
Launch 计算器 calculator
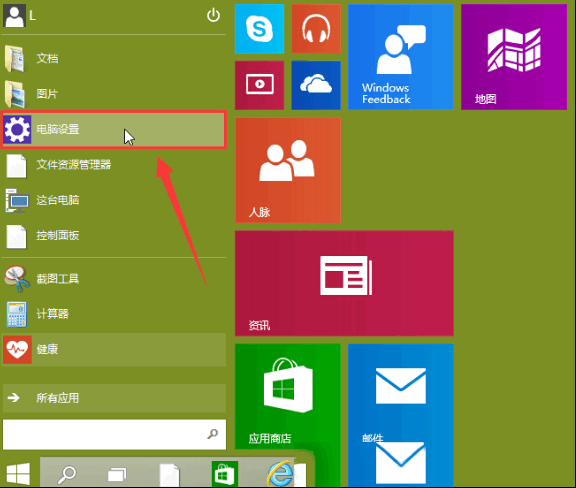point(114,314)
